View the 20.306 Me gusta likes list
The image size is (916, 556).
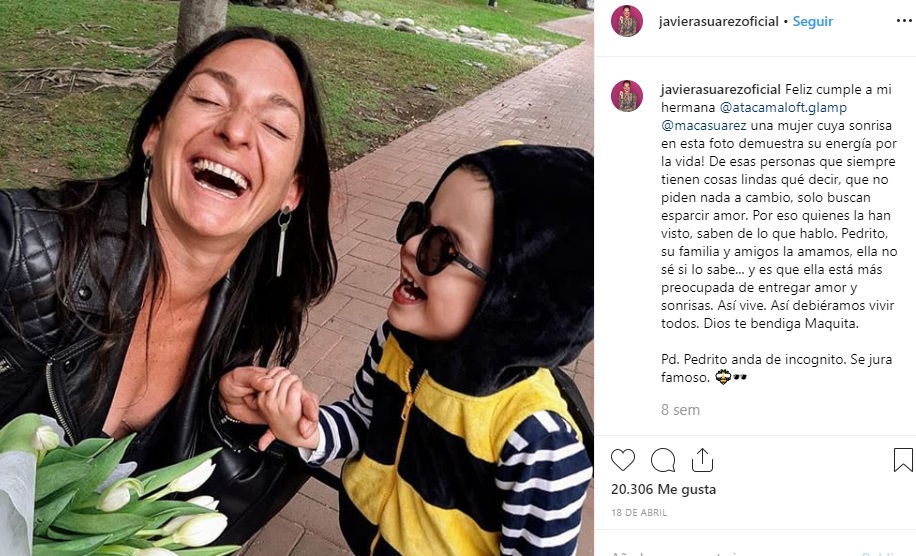[664, 489]
